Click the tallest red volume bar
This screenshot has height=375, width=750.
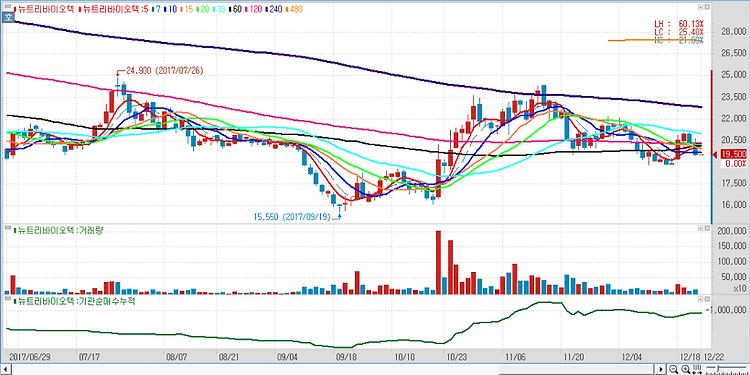[x=438, y=262]
